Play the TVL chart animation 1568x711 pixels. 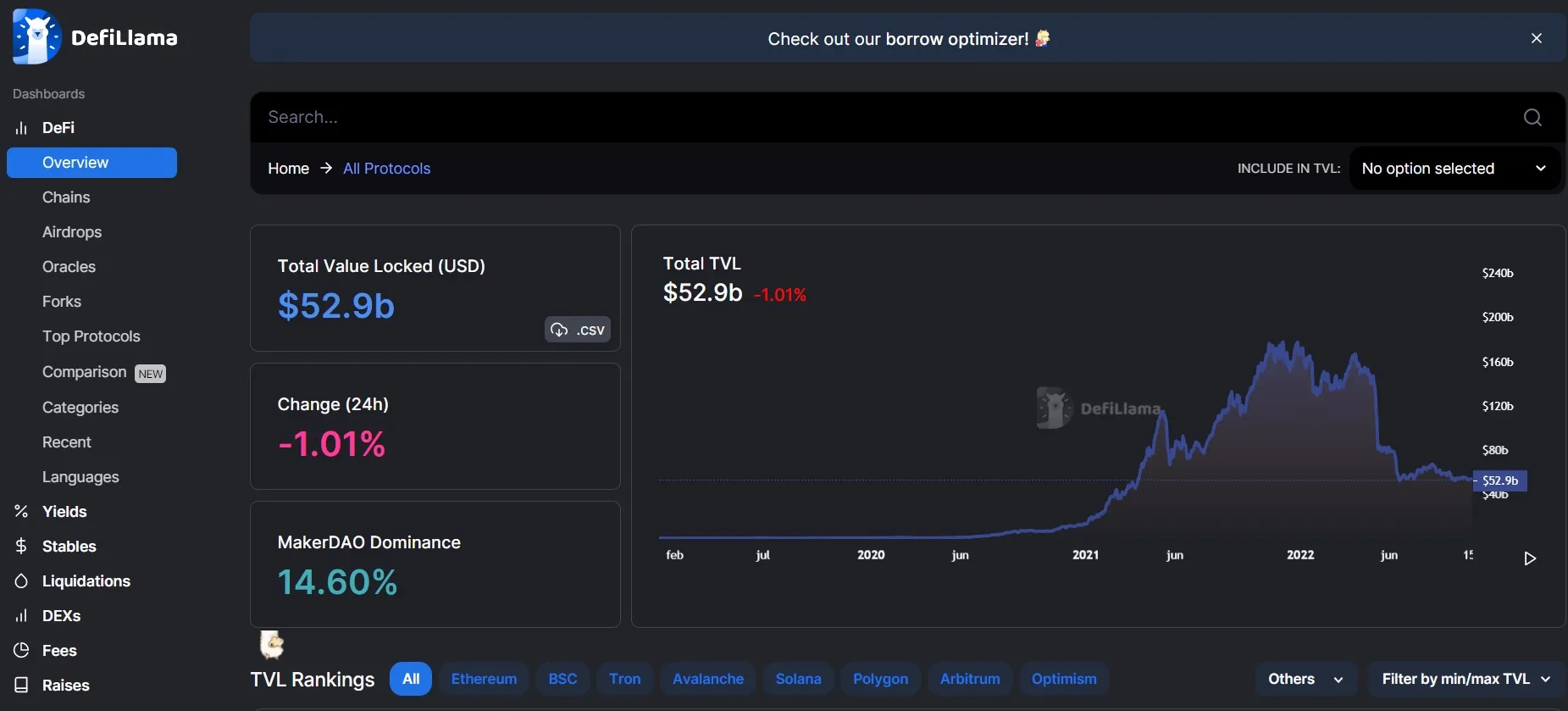tap(1530, 558)
